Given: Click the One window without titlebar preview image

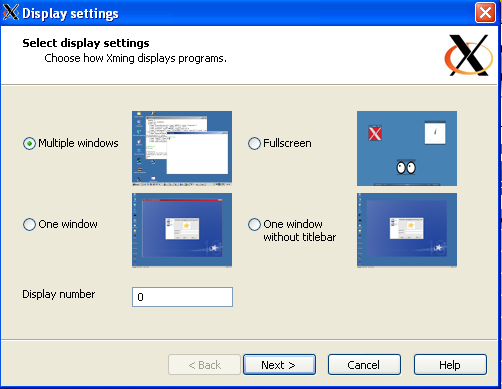Looking at the screenshot, I should [x=407, y=230].
